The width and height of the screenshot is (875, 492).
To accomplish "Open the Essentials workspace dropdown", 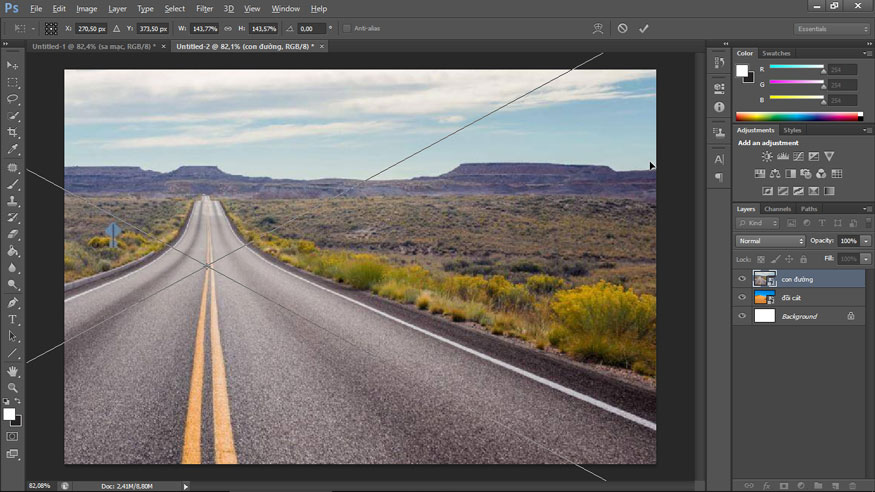I will [831, 29].
